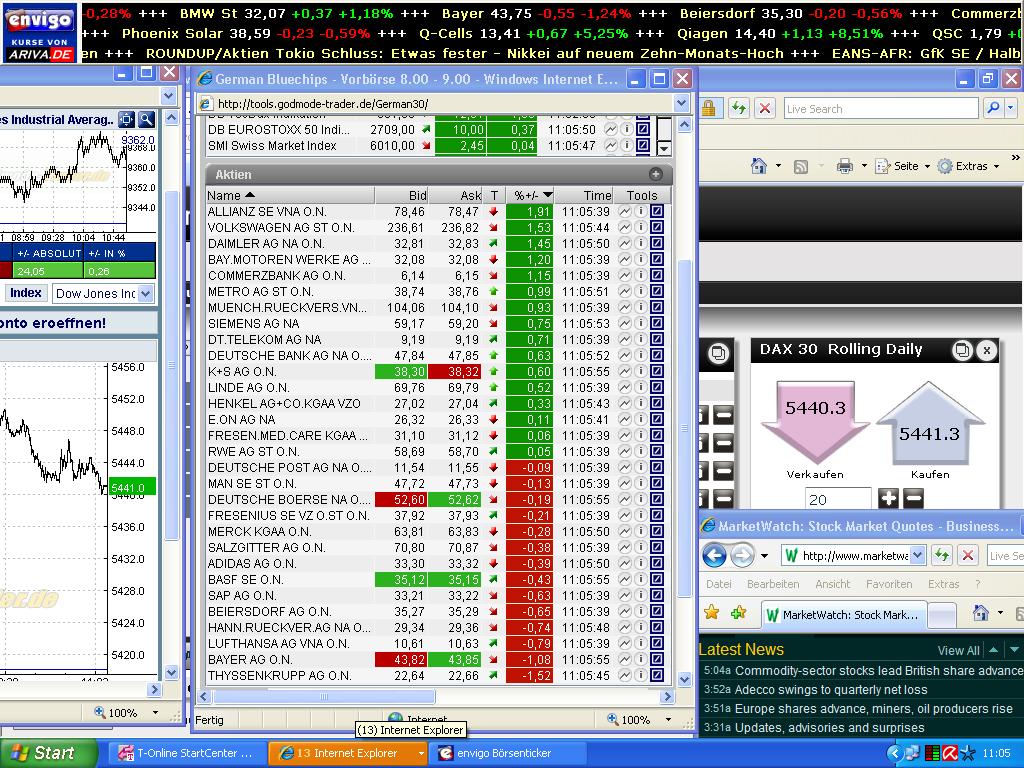Decrease quantity with minus button
The width and height of the screenshot is (1024, 768).
pyautogui.click(x=913, y=498)
